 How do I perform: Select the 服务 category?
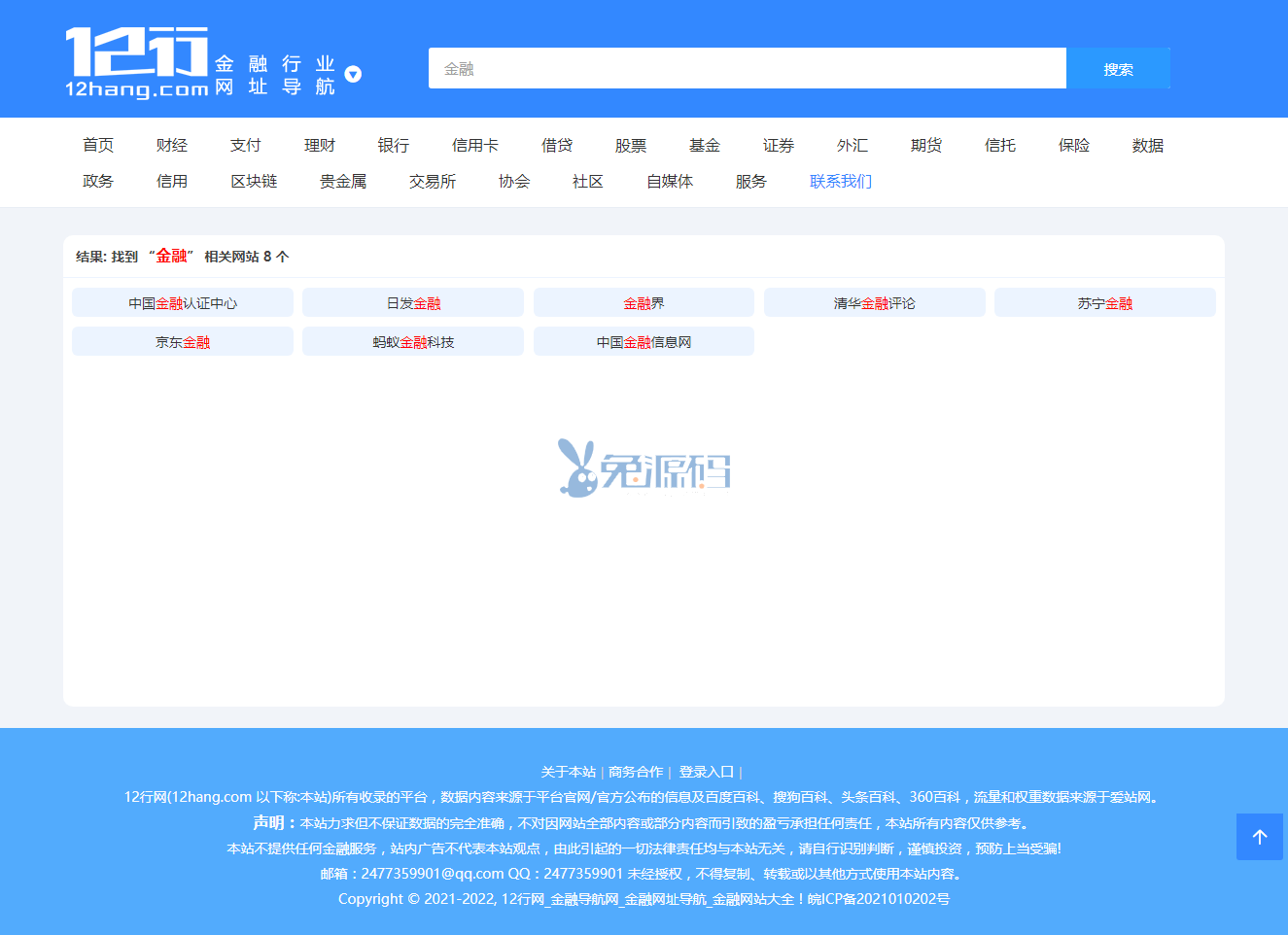click(751, 181)
